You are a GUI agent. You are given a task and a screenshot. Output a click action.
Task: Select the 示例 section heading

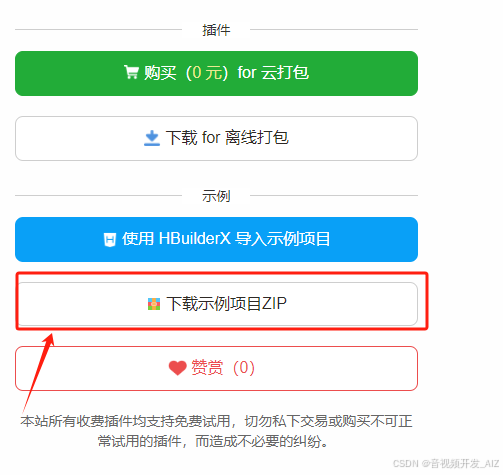point(216,196)
